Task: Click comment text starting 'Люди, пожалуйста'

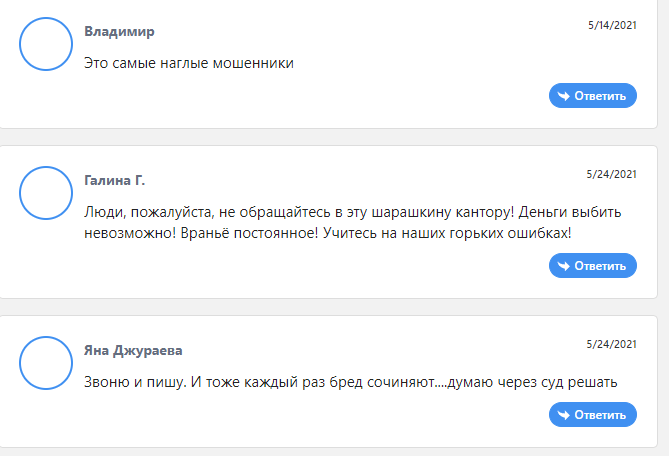Action: [352, 223]
